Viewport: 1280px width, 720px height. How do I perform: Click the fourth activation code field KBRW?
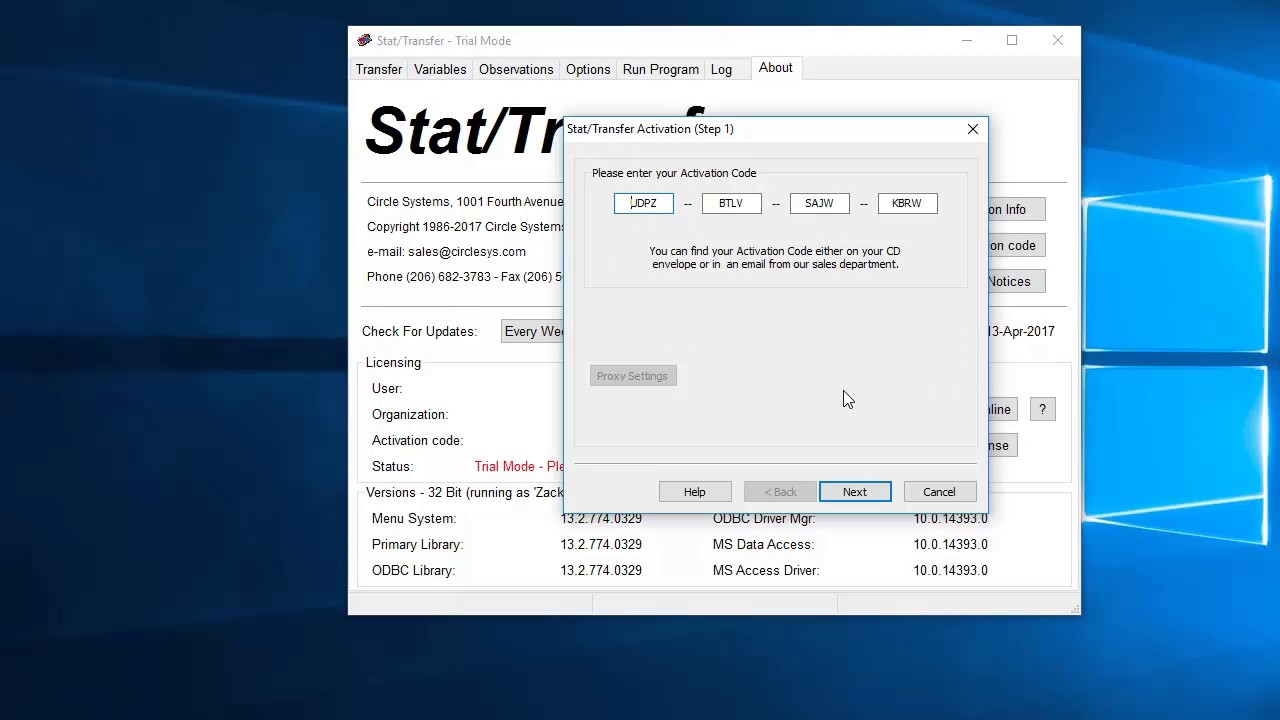[x=907, y=203]
